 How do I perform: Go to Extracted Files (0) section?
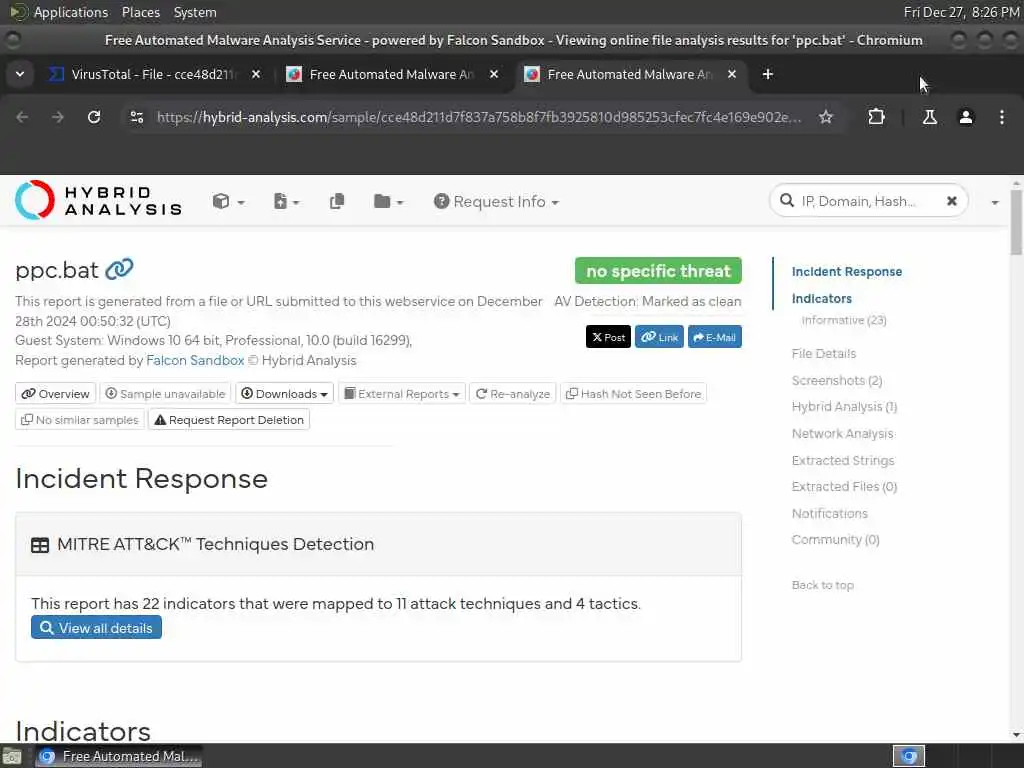pyautogui.click(x=844, y=487)
